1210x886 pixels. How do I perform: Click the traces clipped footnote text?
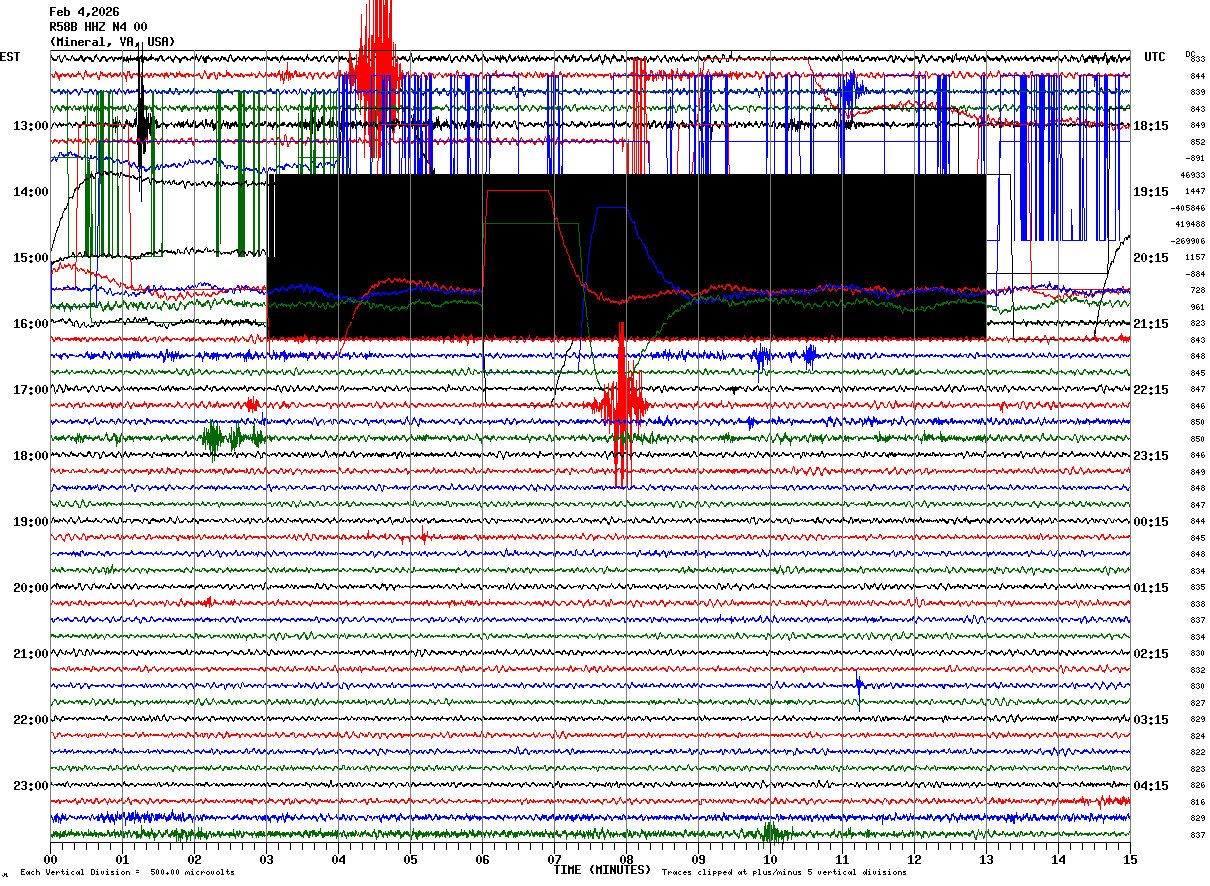(x=784, y=873)
